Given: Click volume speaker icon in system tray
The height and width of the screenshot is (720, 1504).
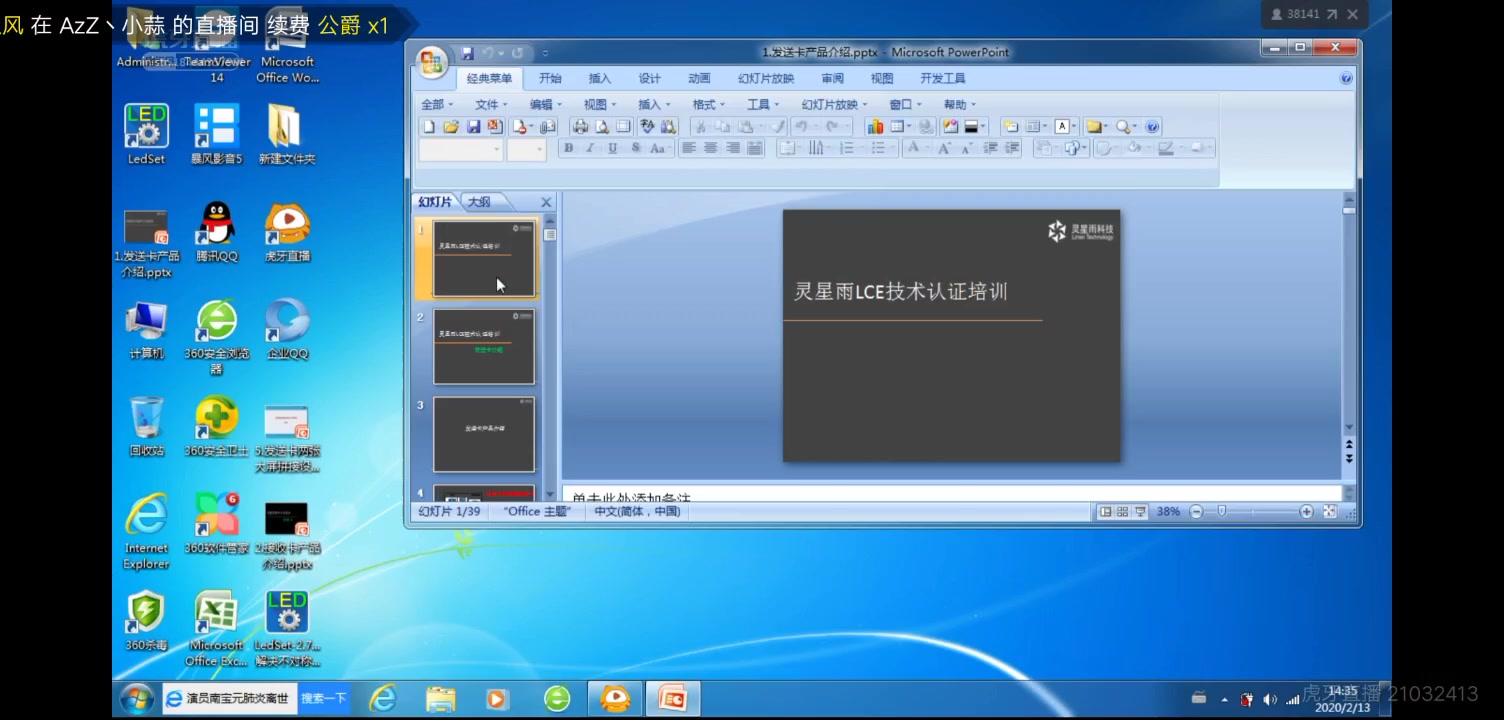Looking at the screenshot, I should (x=1269, y=699).
